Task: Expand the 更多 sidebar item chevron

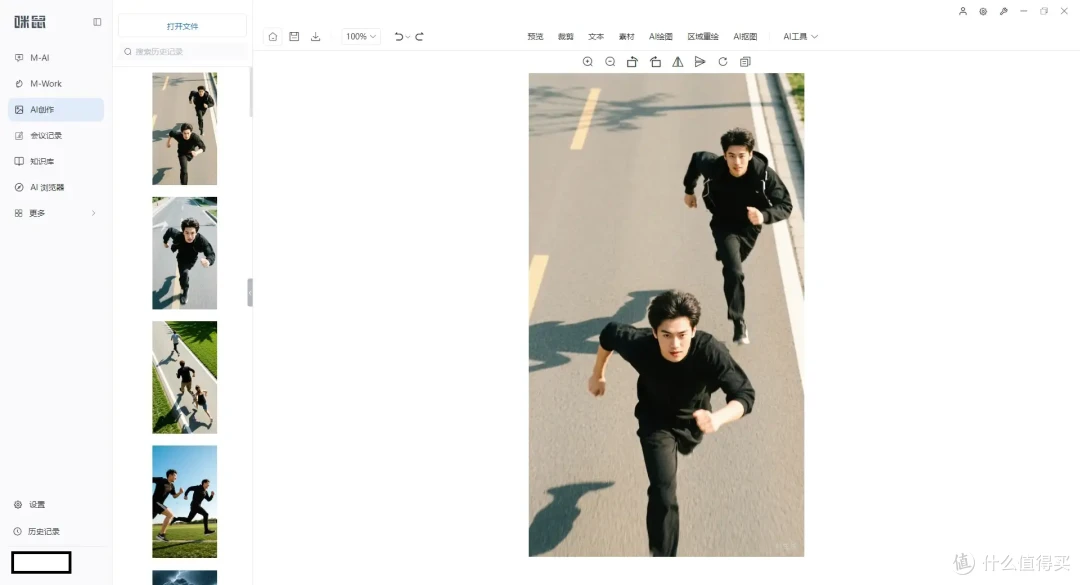Action: coord(94,213)
